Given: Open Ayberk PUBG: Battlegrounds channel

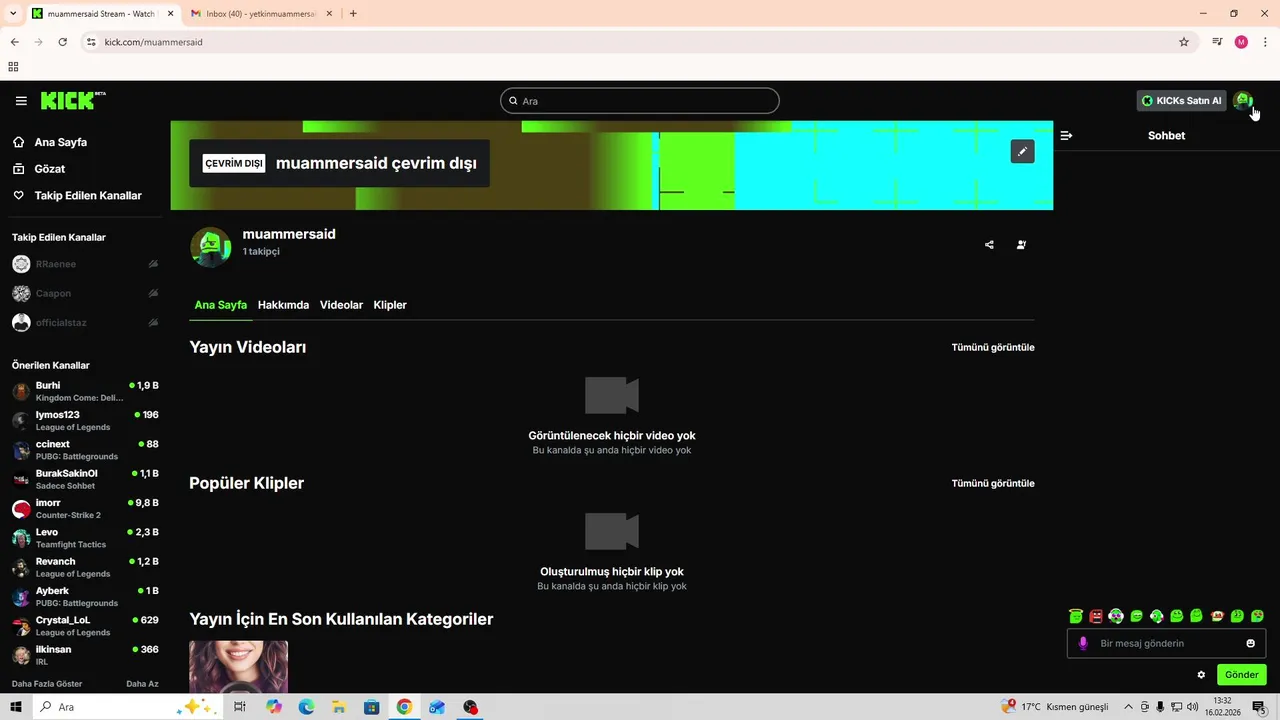Looking at the screenshot, I should [85, 597].
